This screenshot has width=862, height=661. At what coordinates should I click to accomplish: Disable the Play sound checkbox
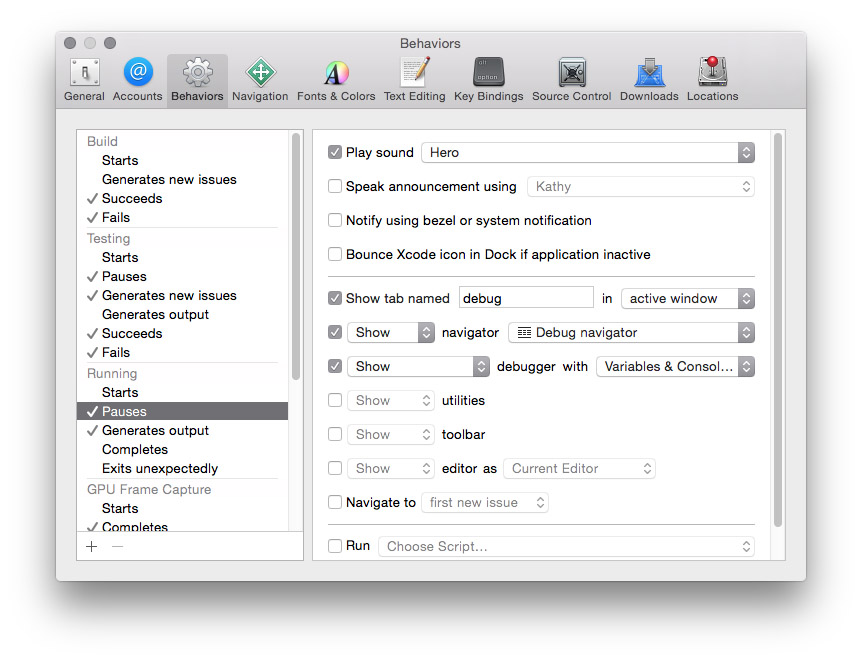pyautogui.click(x=335, y=152)
